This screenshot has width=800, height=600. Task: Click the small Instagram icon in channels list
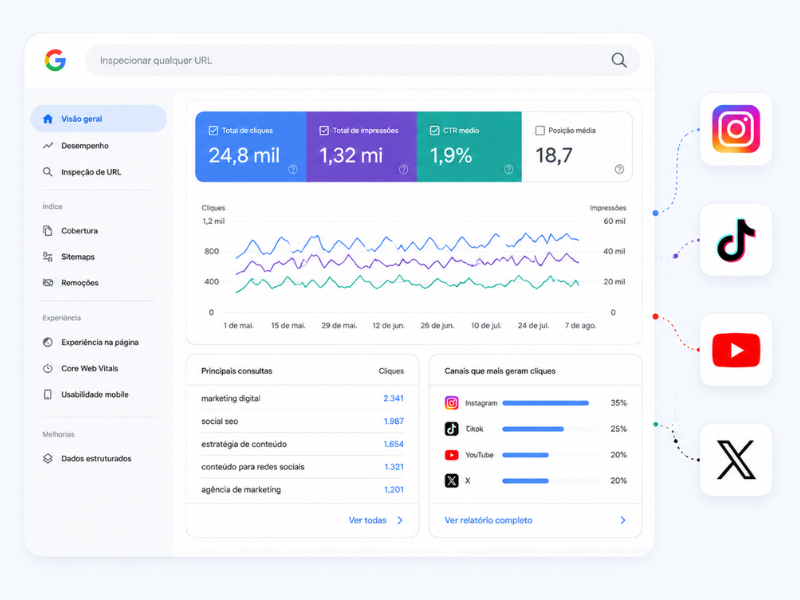452,403
